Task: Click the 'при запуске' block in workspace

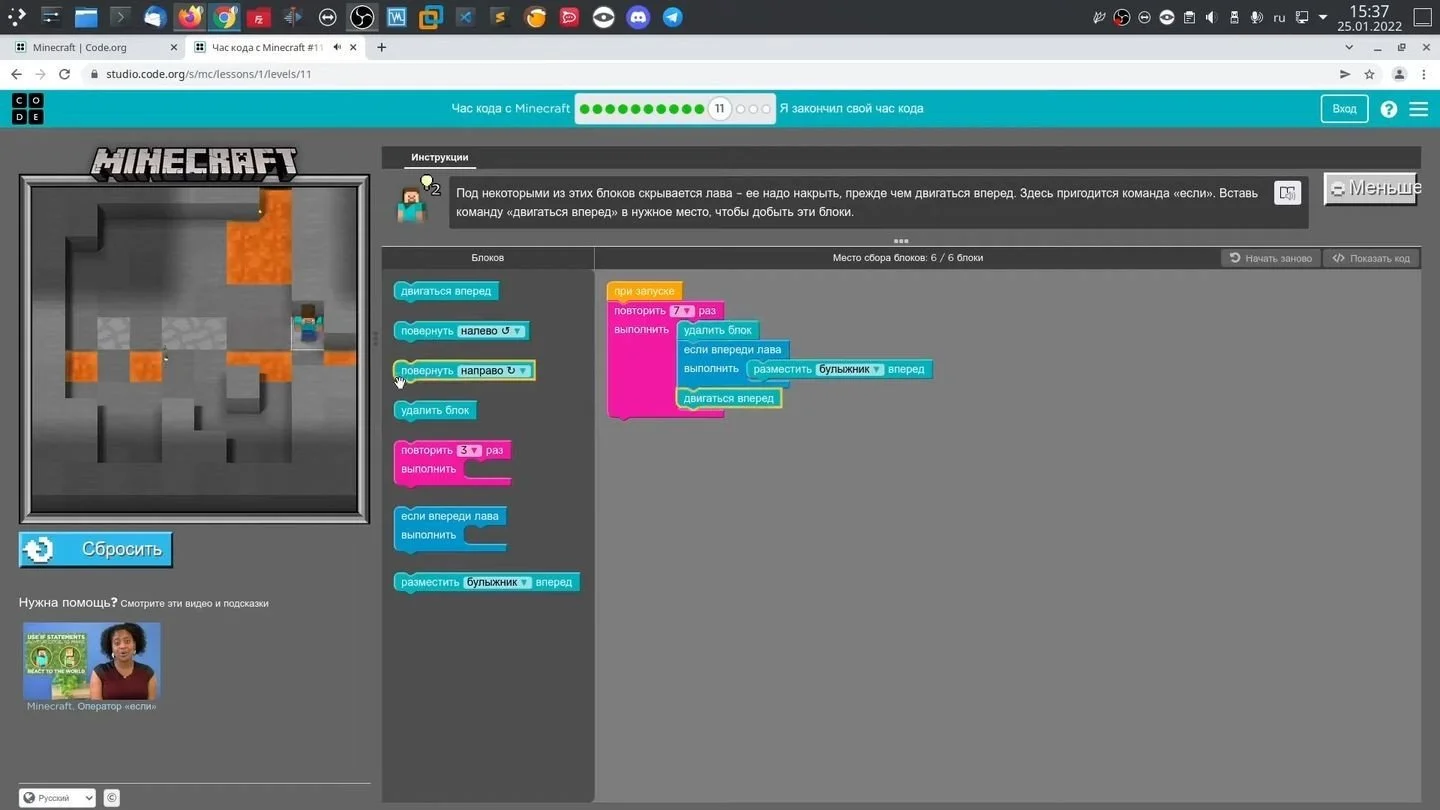Action: 644,291
